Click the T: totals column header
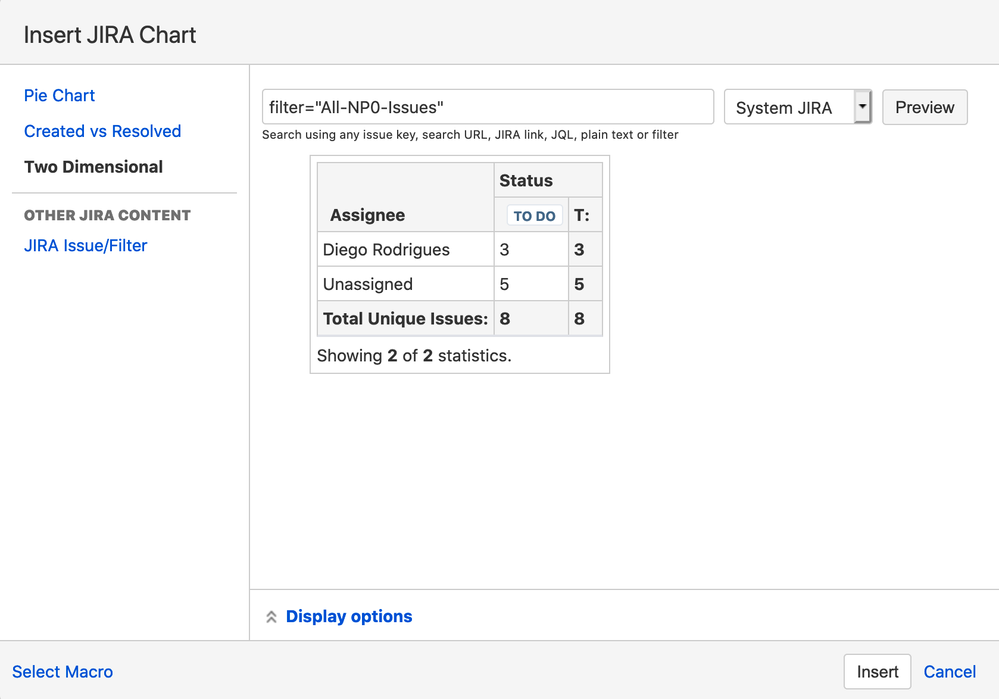 tap(582, 216)
